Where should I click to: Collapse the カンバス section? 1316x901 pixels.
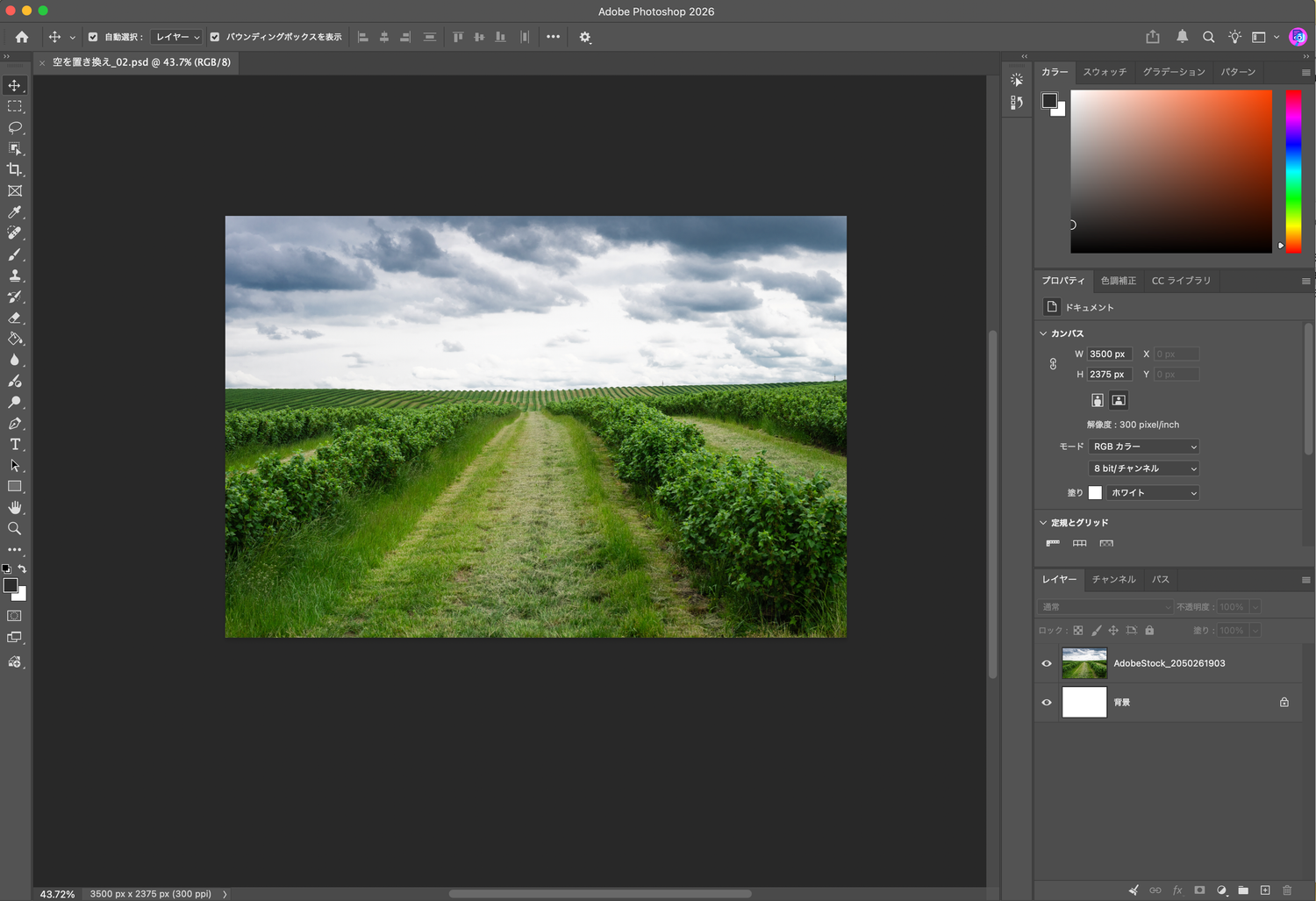[1043, 333]
